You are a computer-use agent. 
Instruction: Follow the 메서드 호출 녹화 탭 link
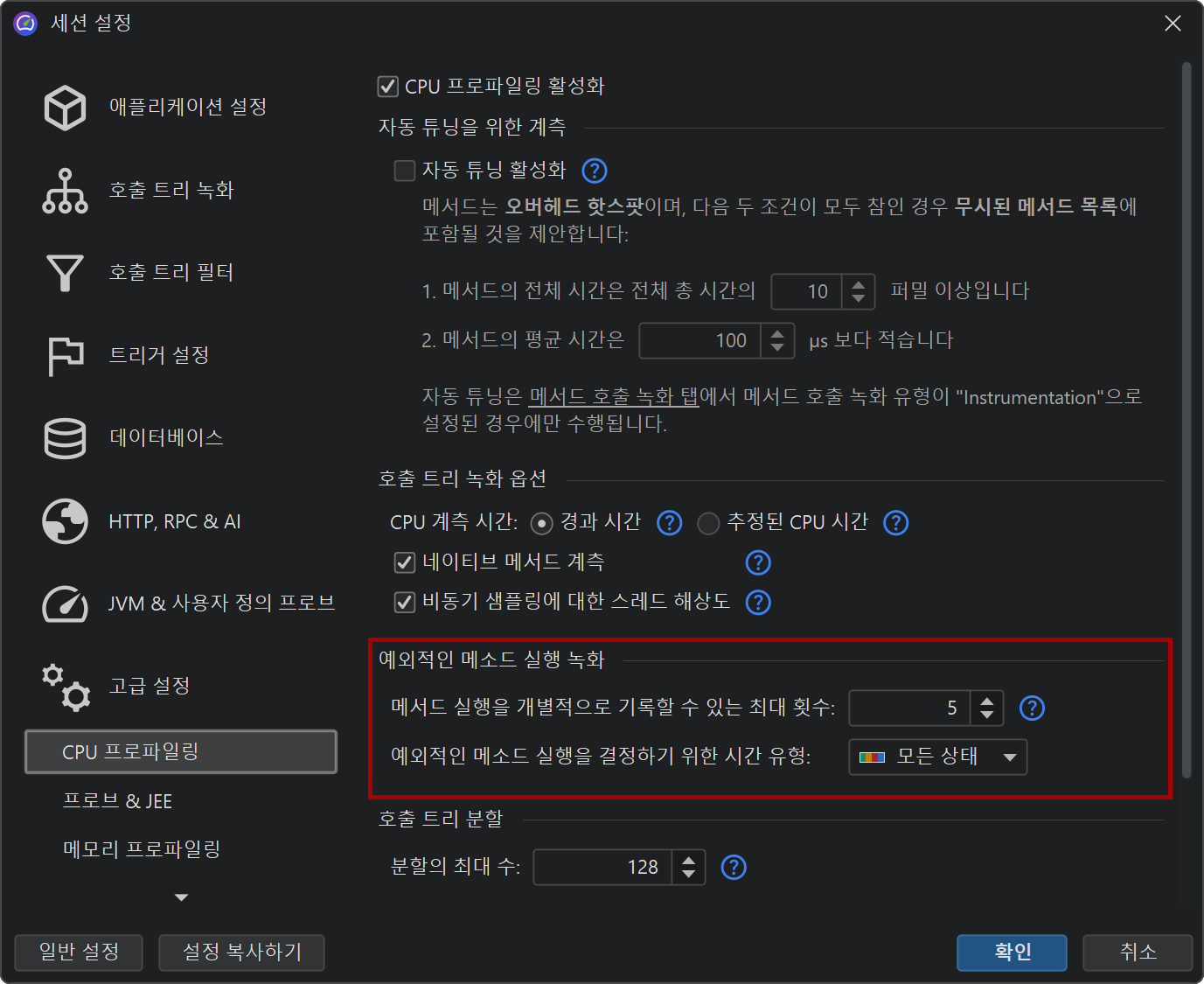coord(614,397)
